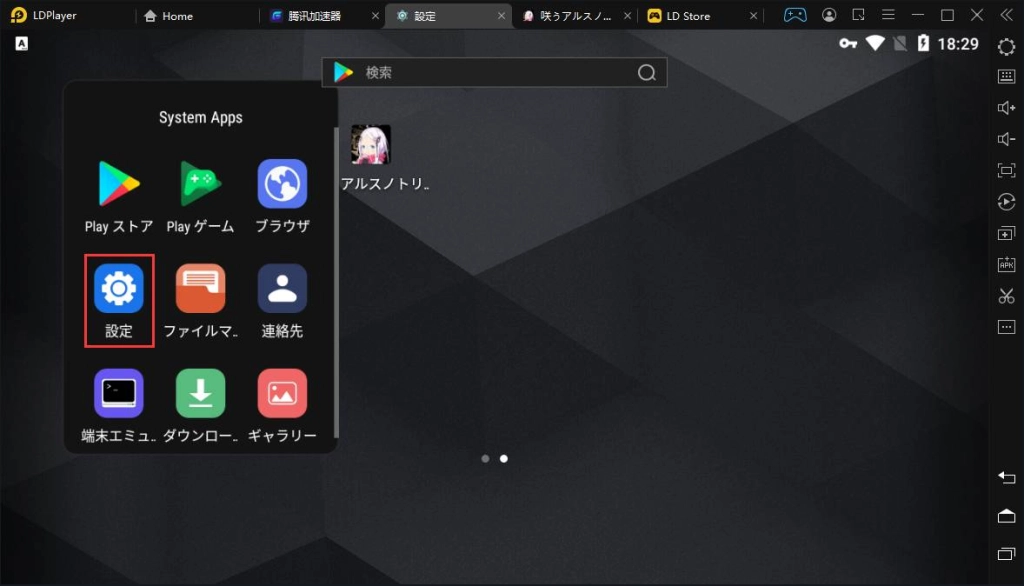Click the Google Play logo in search bar
Image resolution: width=1024 pixels, height=586 pixels.
(x=344, y=73)
